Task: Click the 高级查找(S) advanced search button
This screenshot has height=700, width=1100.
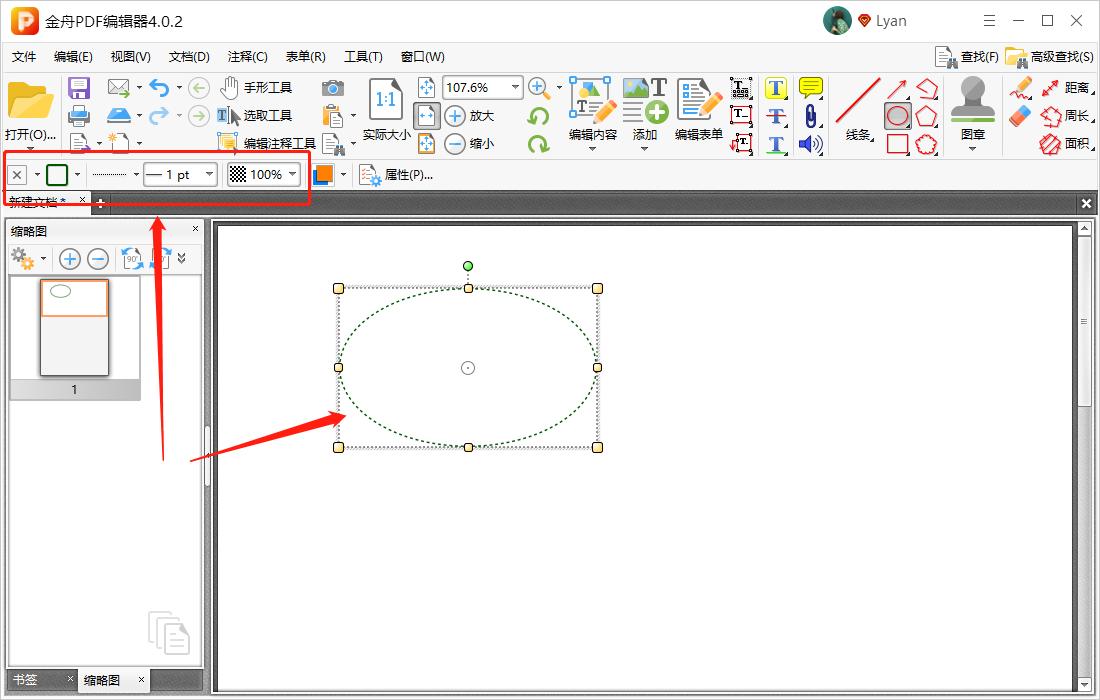Action: [x=1050, y=57]
